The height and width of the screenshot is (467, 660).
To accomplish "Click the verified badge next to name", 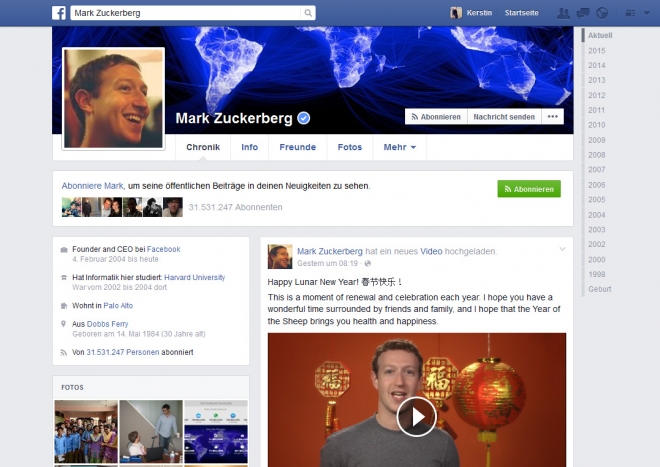I will click(303, 118).
